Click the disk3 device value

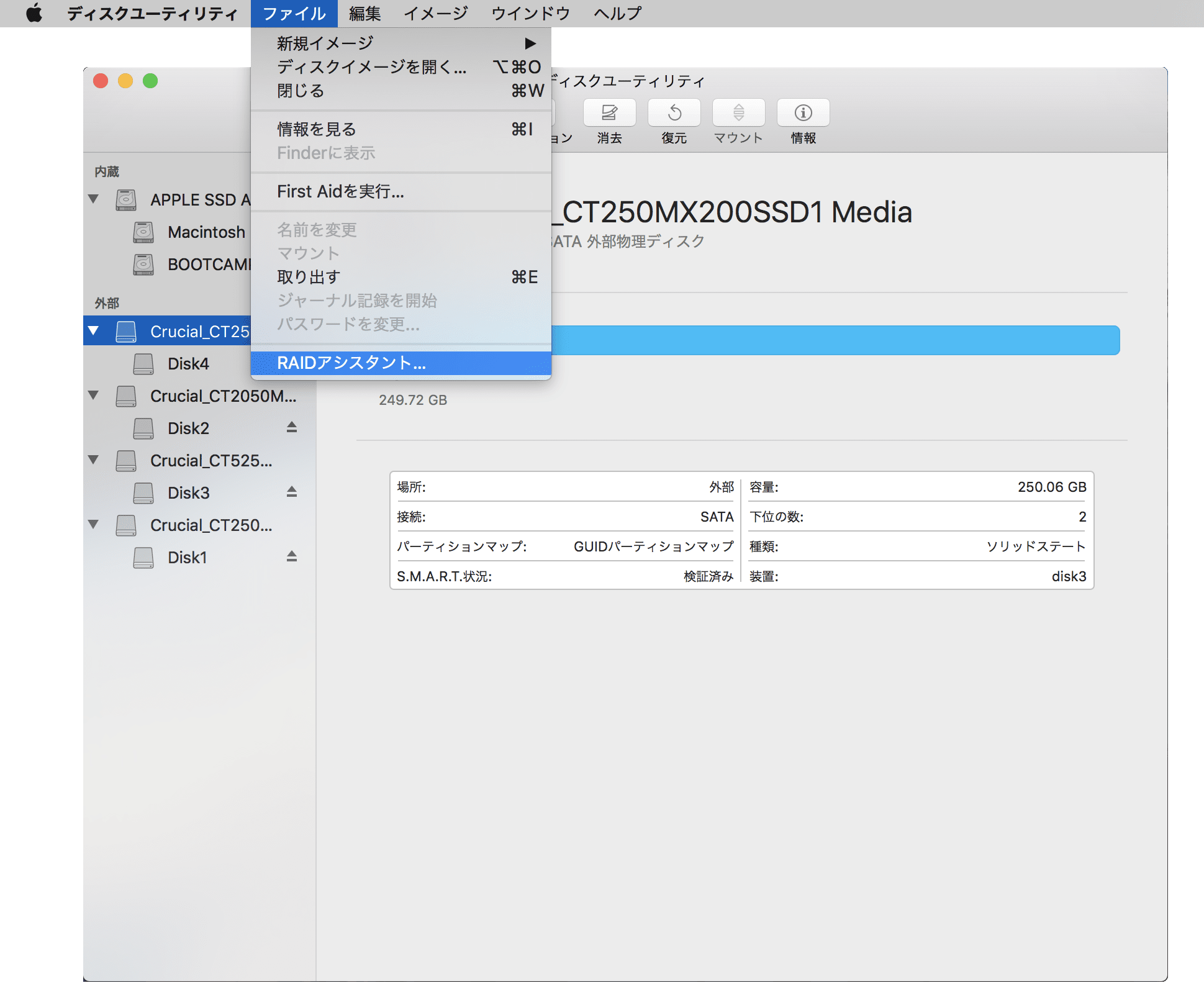pyautogui.click(x=1069, y=576)
